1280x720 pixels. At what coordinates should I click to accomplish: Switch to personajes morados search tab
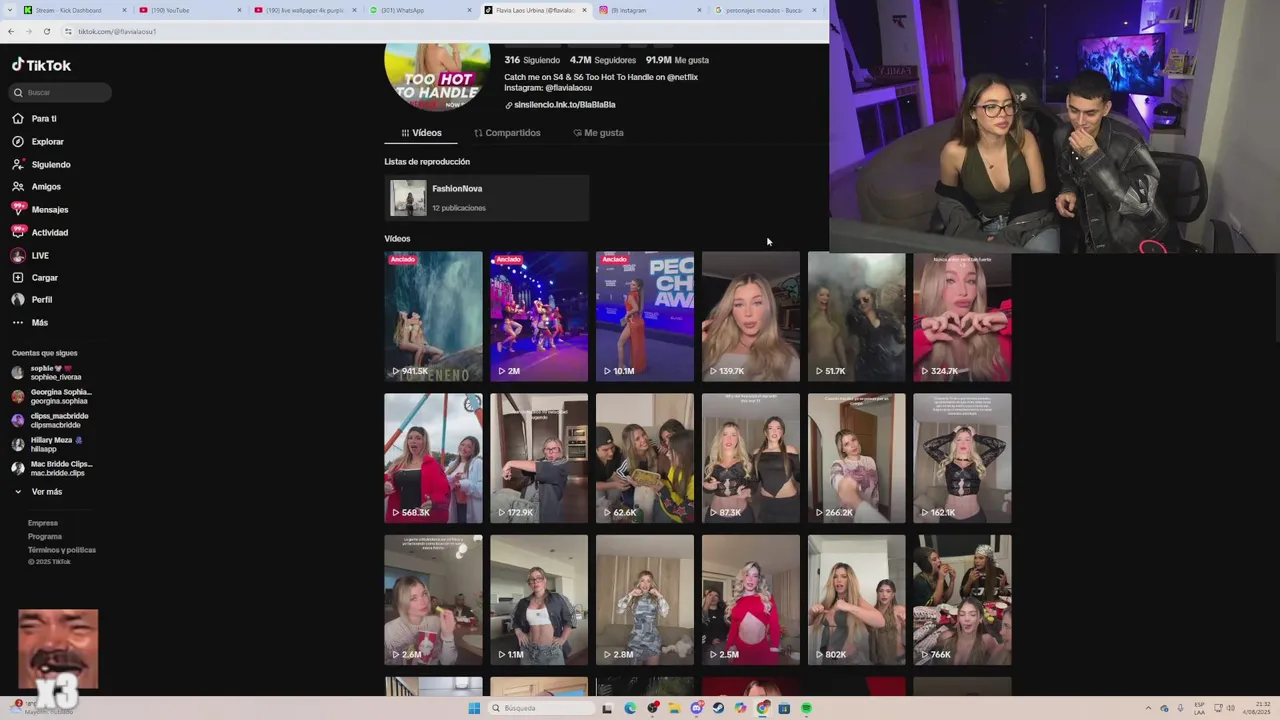tap(765, 10)
